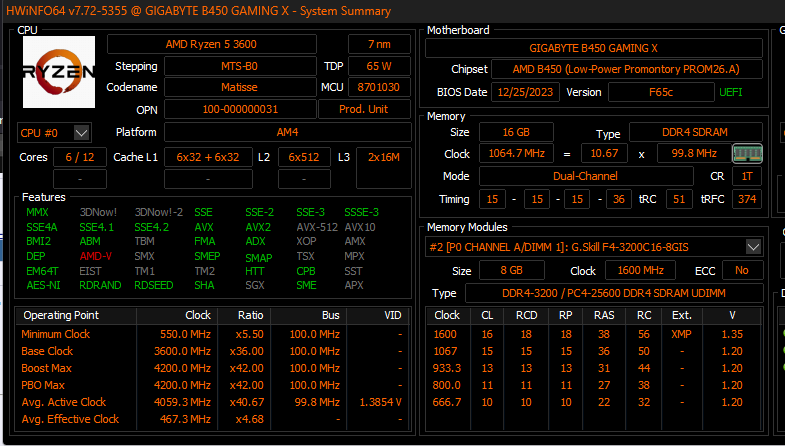Click the SSE4.2 feature indicator

pyautogui.click(x=151, y=227)
